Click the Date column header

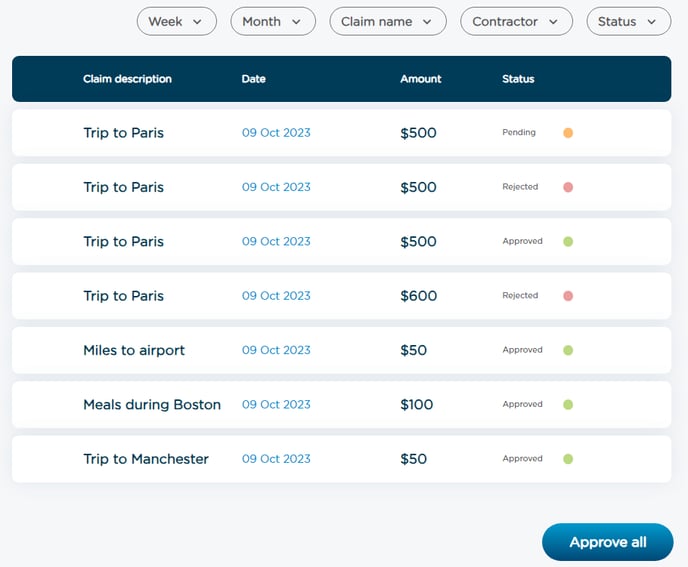click(x=254, y=79)
